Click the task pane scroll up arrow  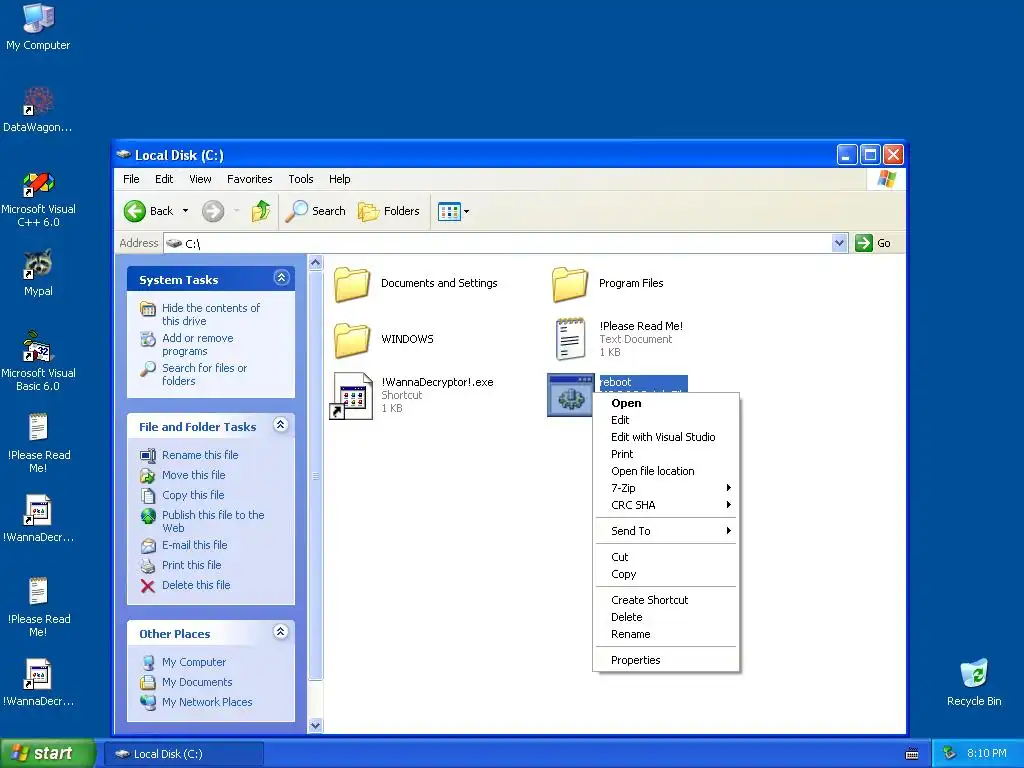coord(315,263)
